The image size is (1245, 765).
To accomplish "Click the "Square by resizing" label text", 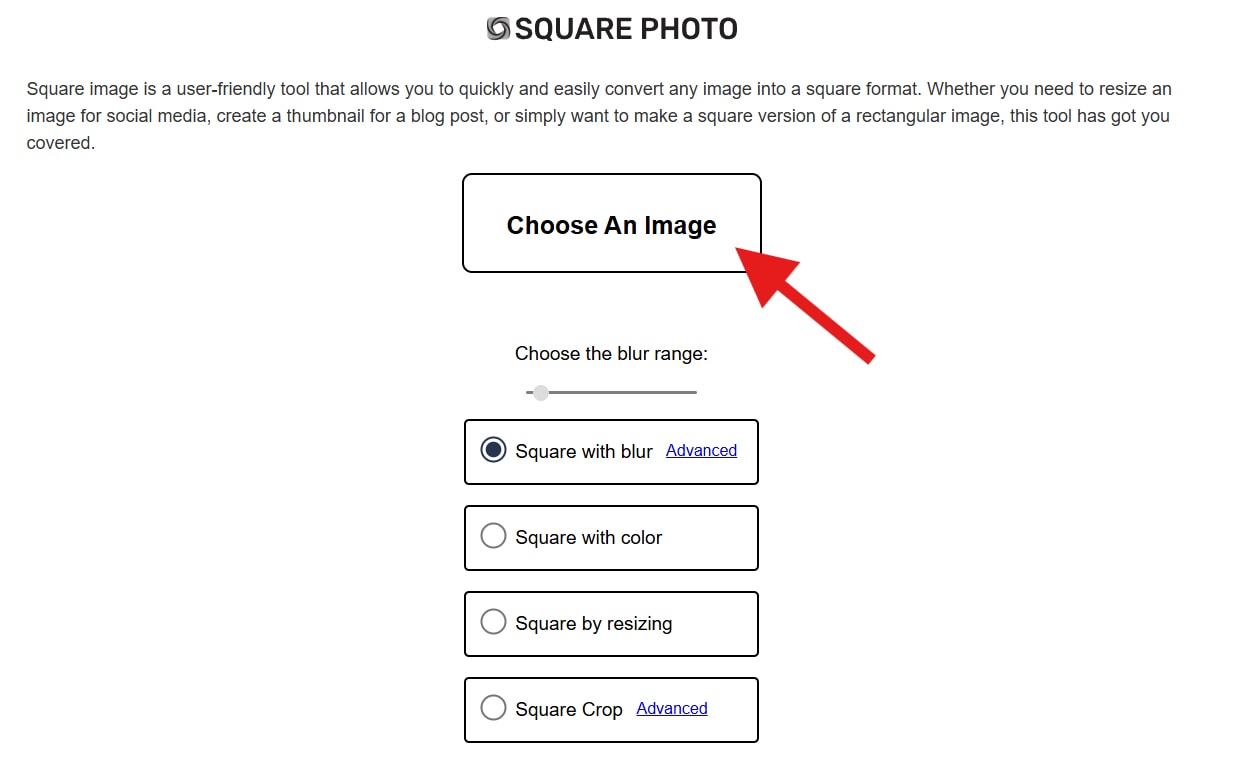I will (593, 624).
